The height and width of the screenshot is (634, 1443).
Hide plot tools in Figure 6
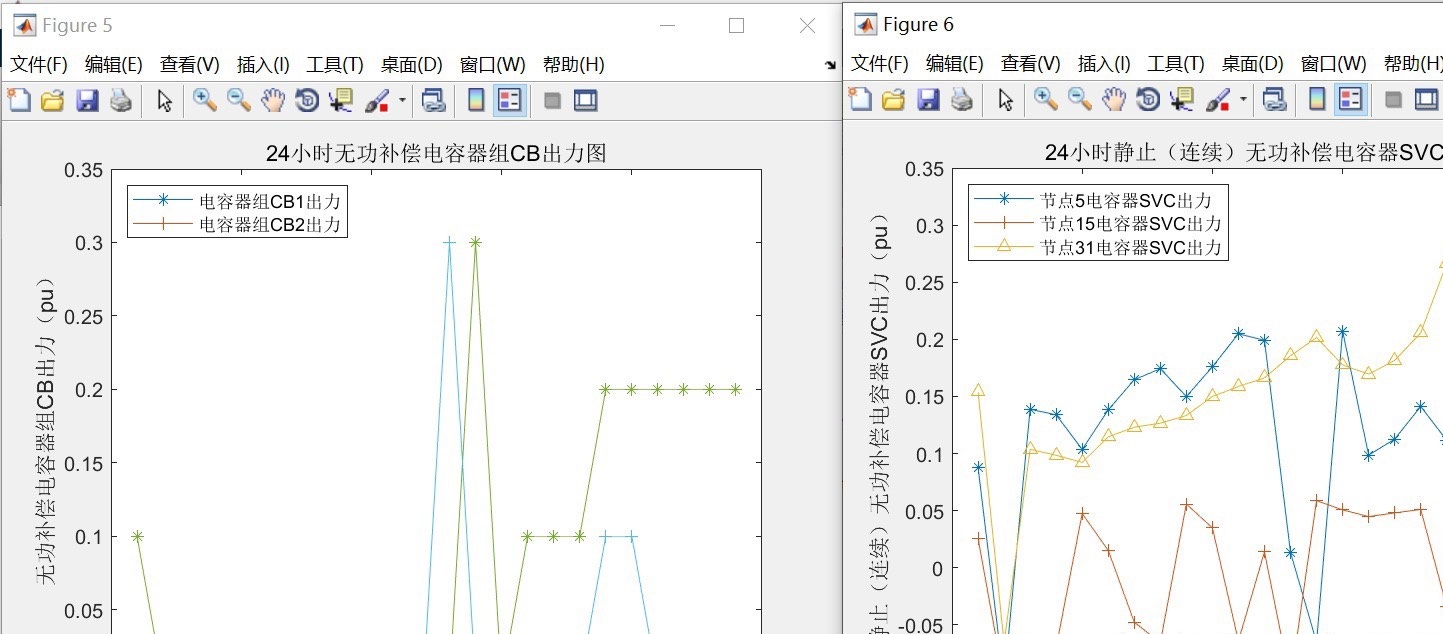point(1393,100)
